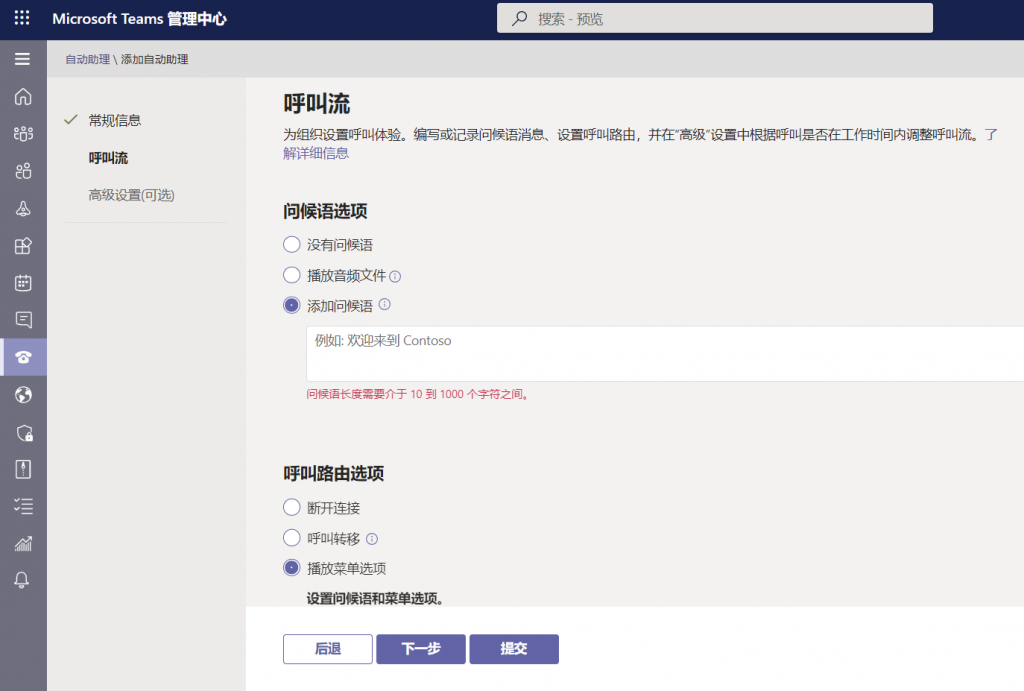The height and width of the screenshot is (691, 1024).
Task: Click the 后退 button
Action: pyautogui.click(x=328, y=649)
